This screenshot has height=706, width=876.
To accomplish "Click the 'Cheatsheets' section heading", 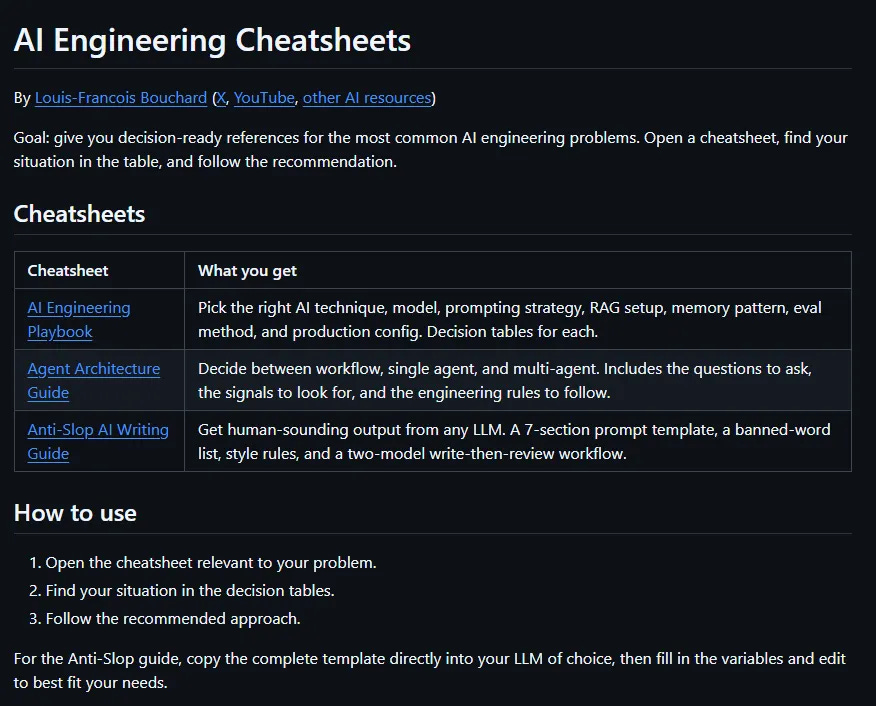I will pos(79,214).
